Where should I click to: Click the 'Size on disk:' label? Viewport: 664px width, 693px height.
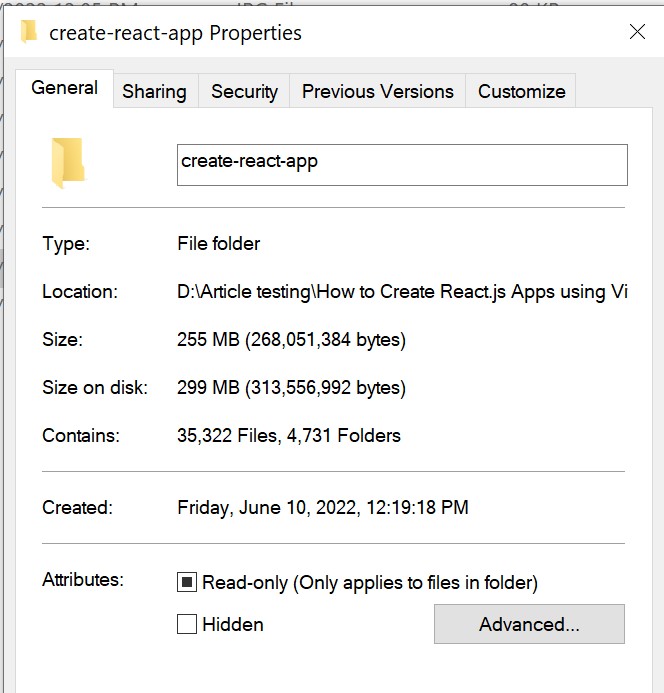(x=95, y=388)
